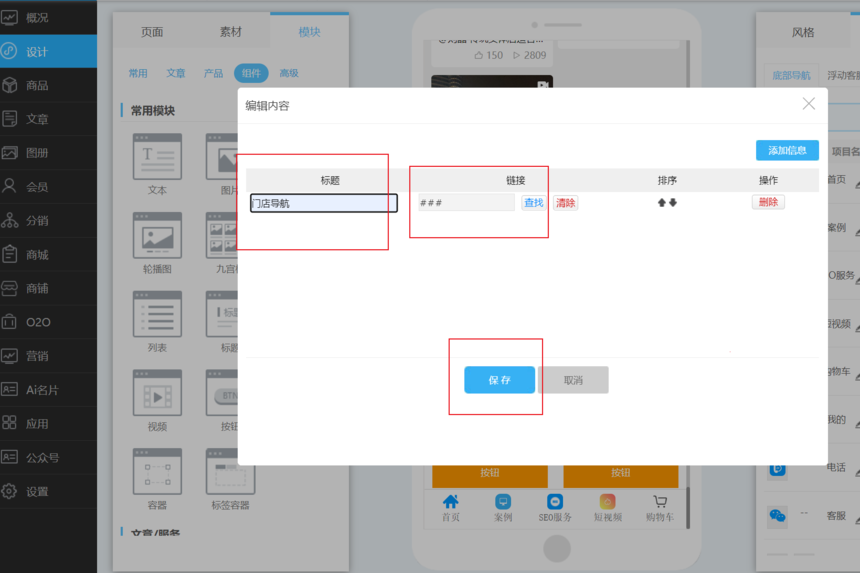860x573 pixels.
Task: Click the 查找 link finder button
Action: pyautogui.click(x=533, y=203)
